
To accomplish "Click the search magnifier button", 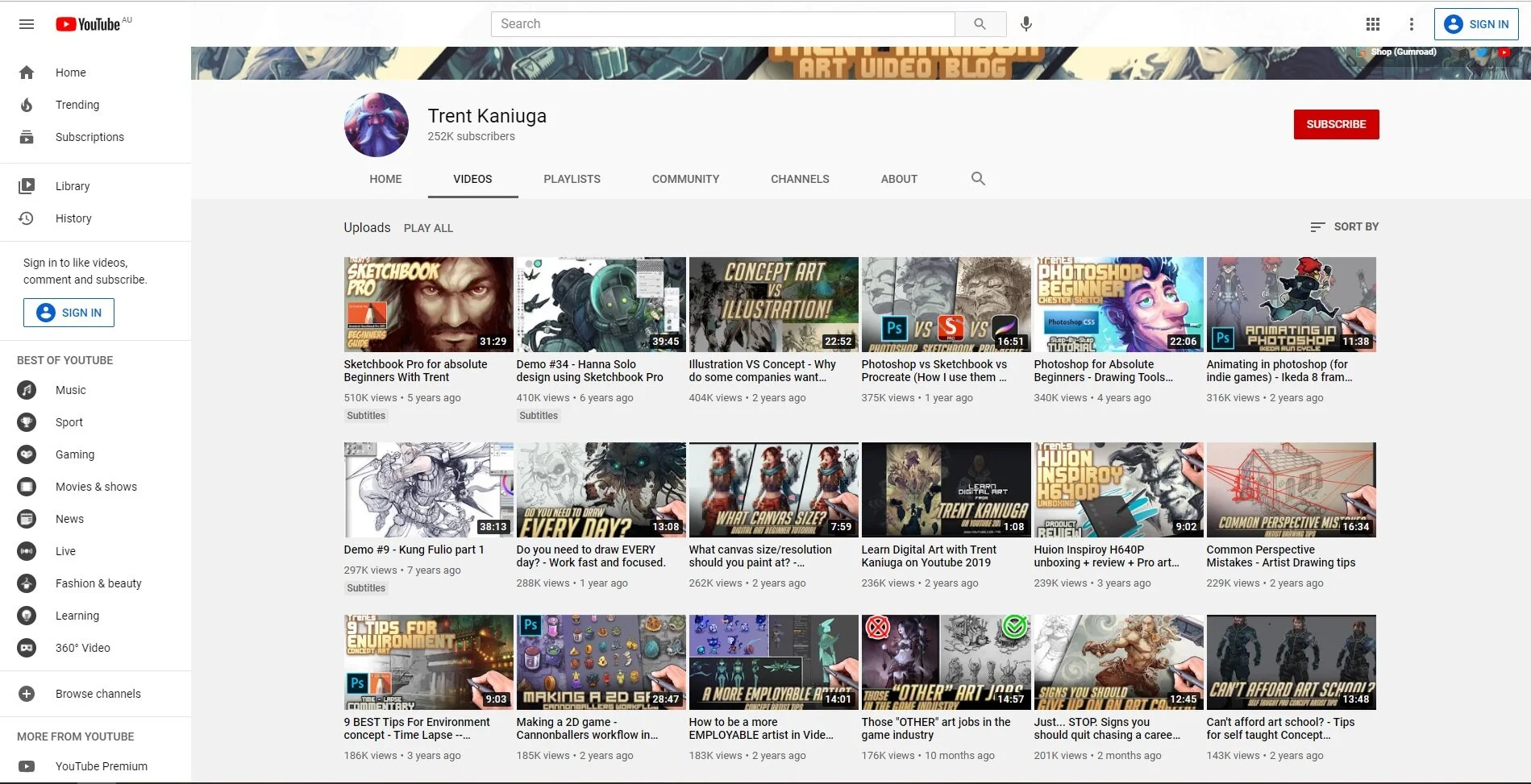I will coord(980,24).
